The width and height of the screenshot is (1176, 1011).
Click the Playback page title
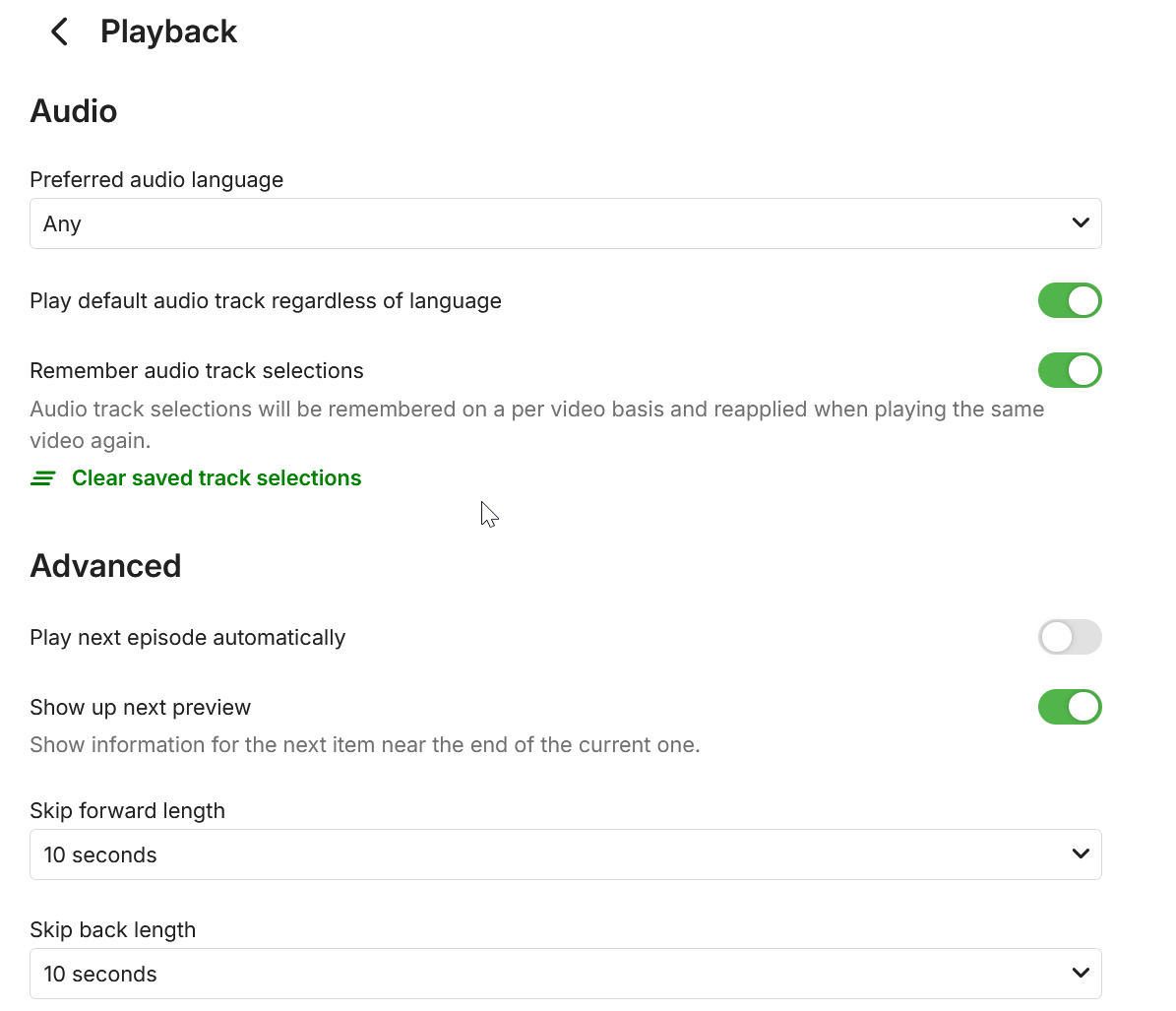168,32
